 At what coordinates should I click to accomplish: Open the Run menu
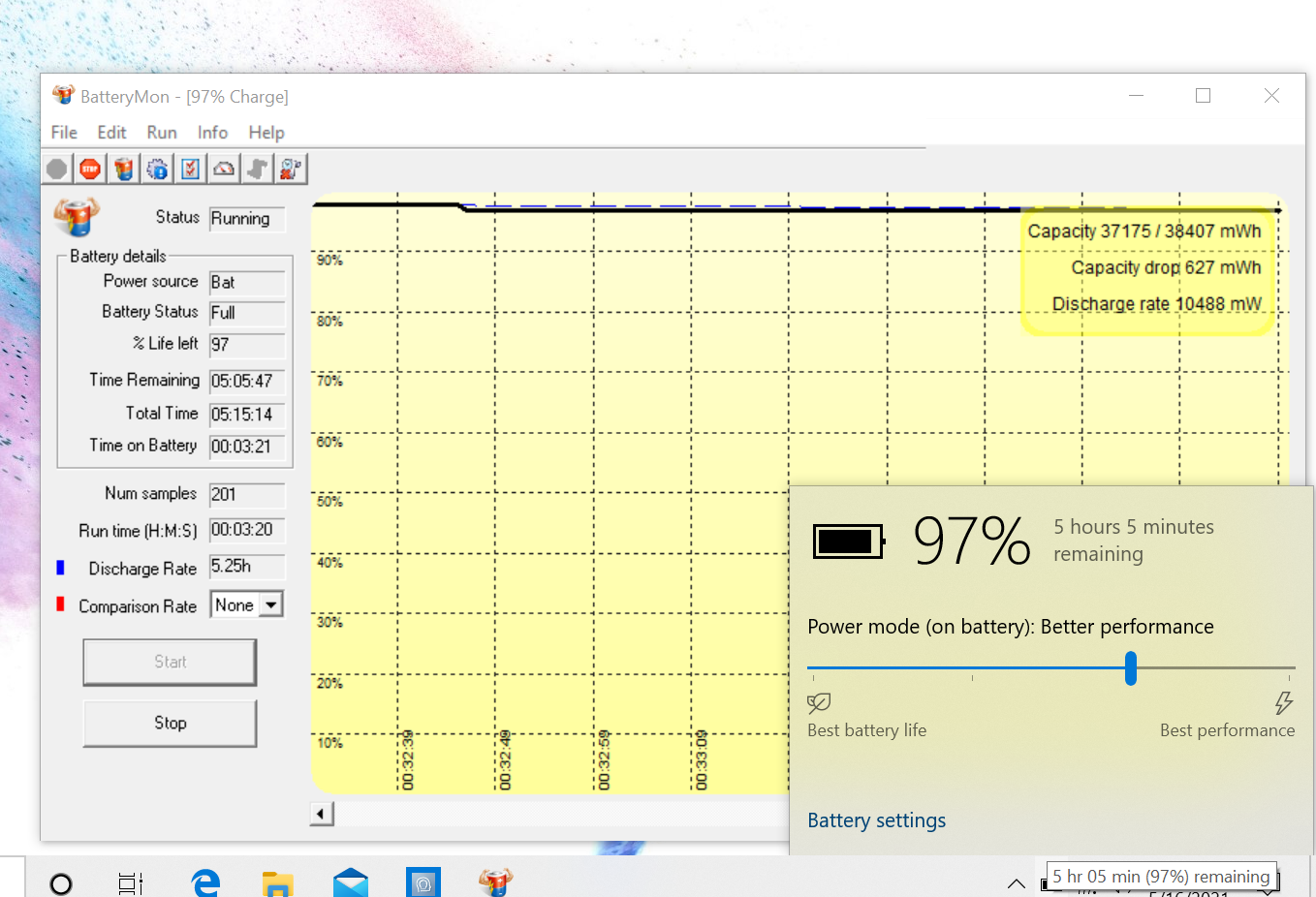(162, 133)
